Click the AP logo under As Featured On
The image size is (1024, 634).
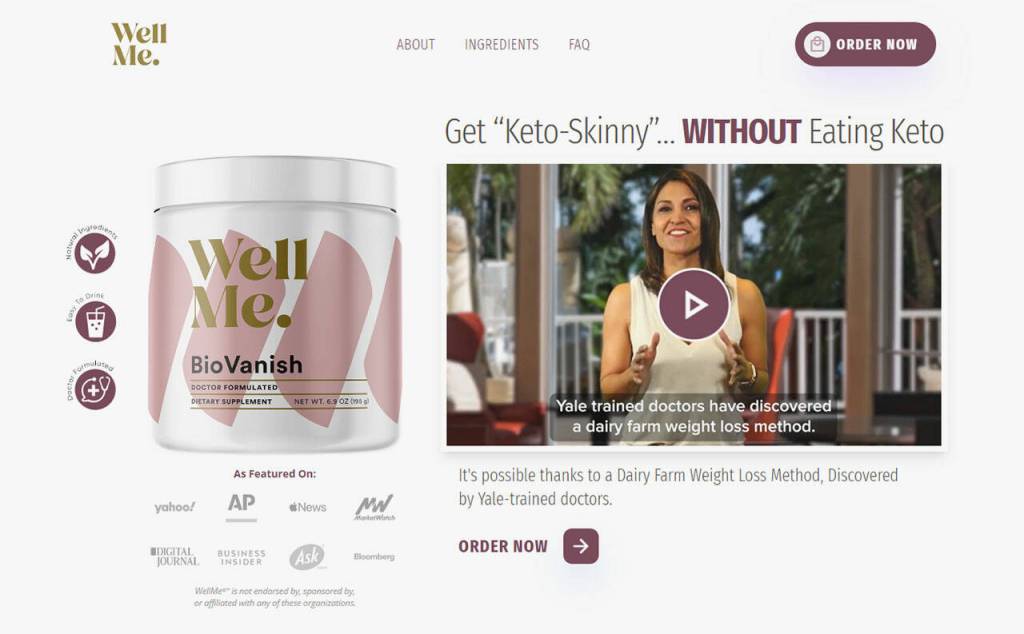click(x=241, y=503)
